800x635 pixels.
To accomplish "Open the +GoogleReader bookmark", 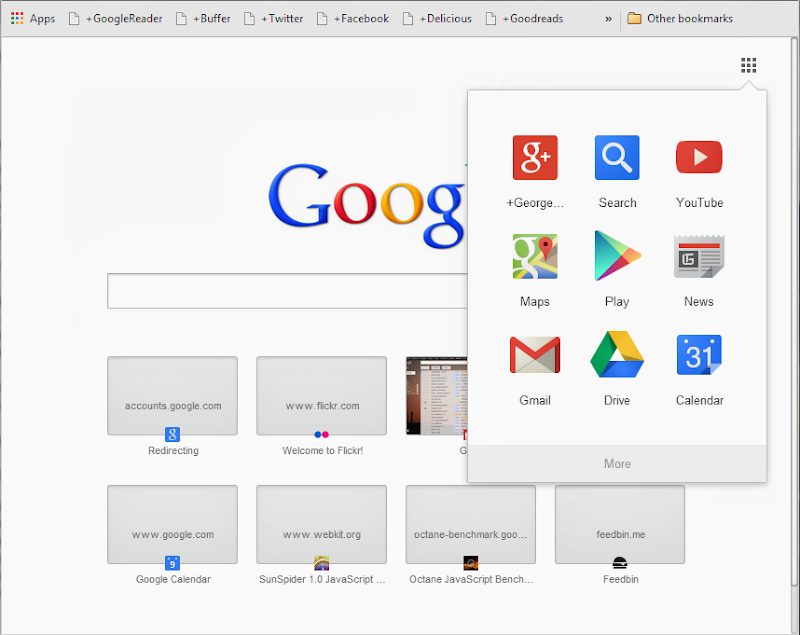I will click(x=116, y=18).
